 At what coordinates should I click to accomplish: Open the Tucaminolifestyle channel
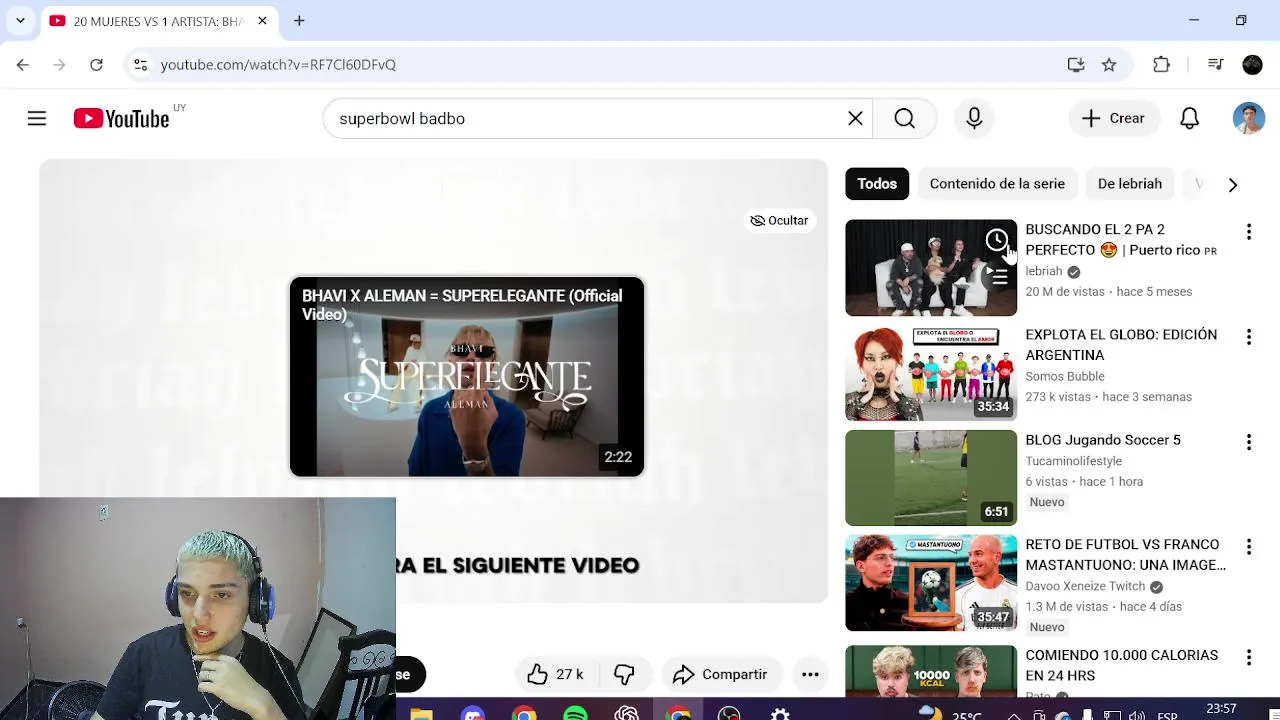pos(1073,461)
